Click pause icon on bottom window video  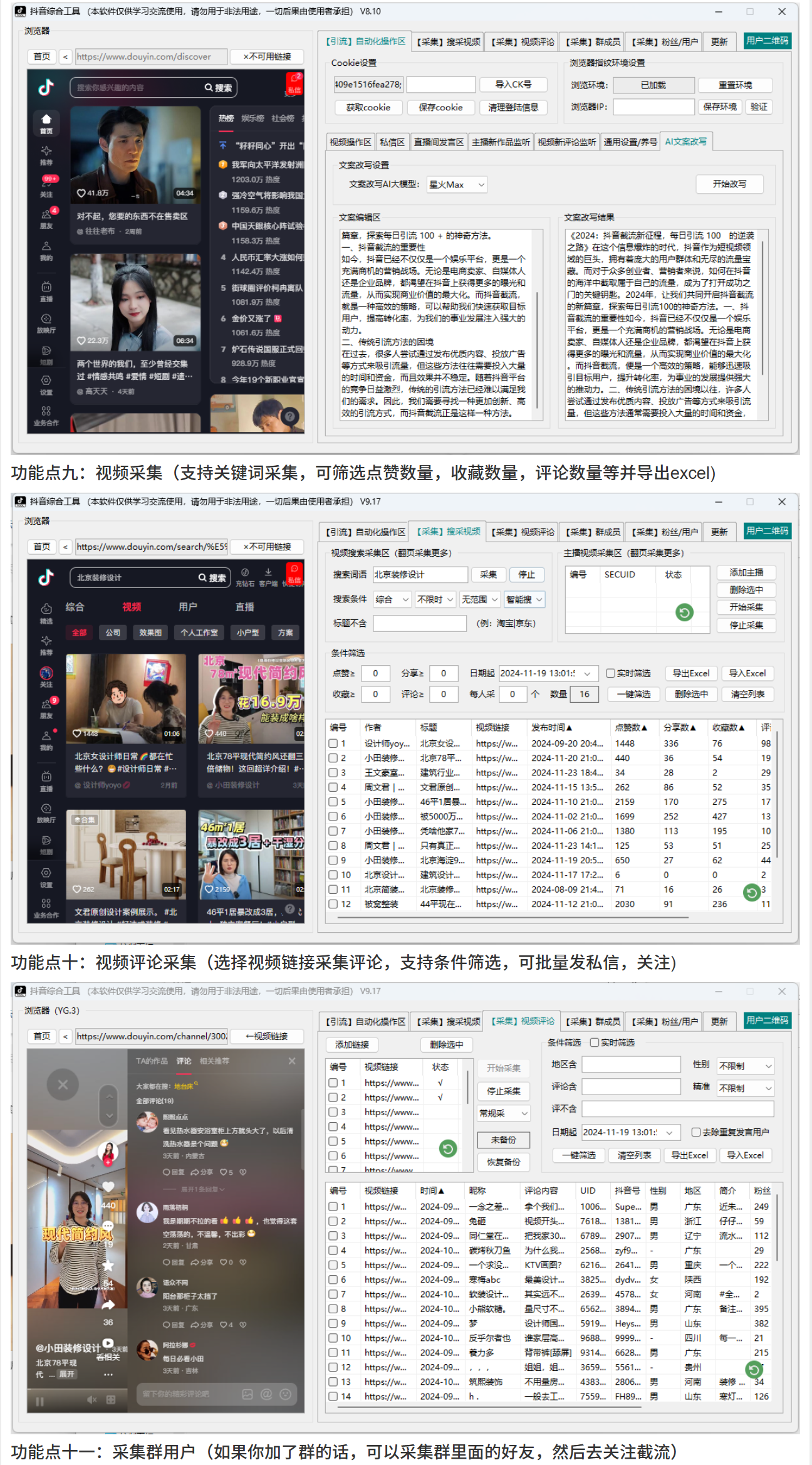point(40,1400)
